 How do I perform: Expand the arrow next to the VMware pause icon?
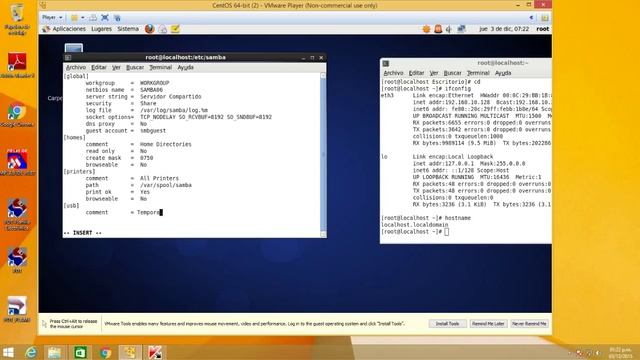[82, 18]
